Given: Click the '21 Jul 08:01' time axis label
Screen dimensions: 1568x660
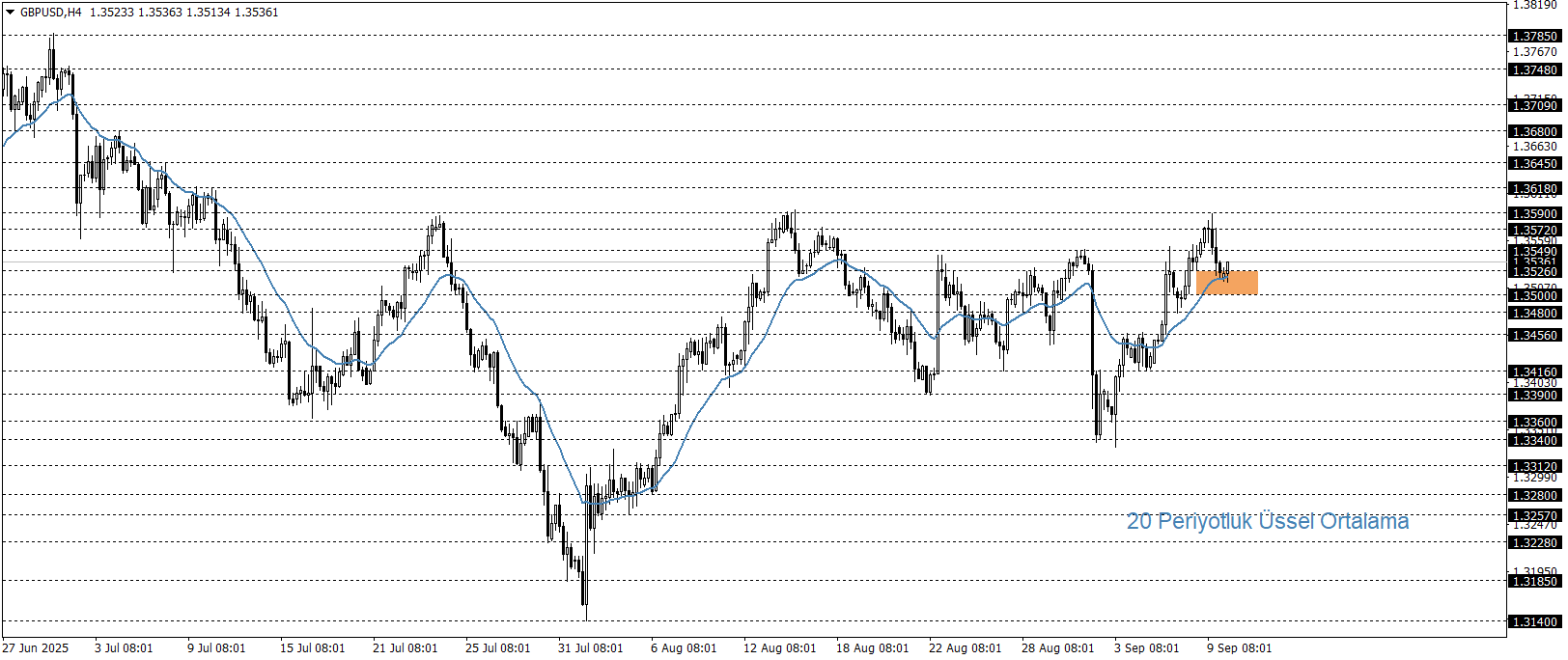Looking at the screenshot, I should click(405, 648).
